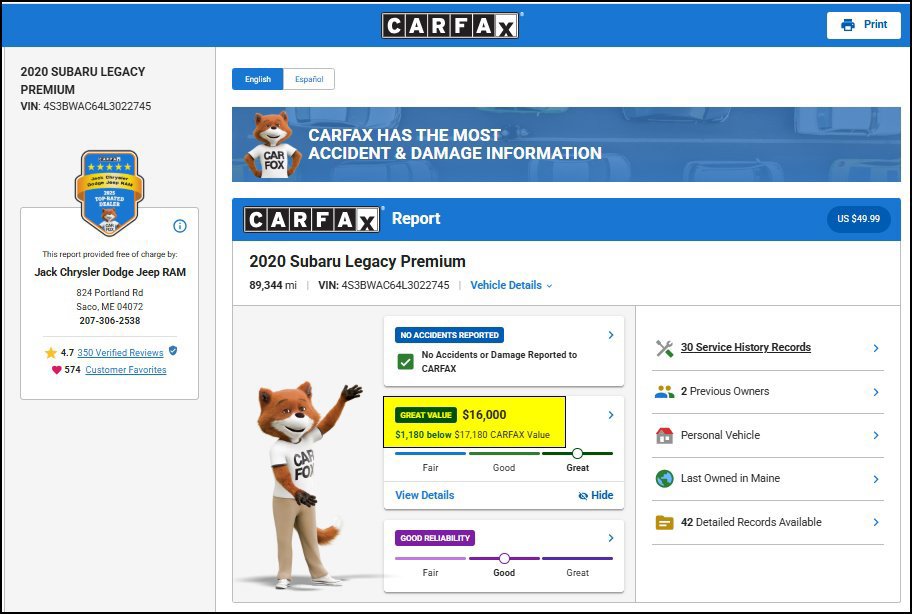912x614 pixels.
Task: Click the Personal Vehicle house icon
Action: pos(664,435)
